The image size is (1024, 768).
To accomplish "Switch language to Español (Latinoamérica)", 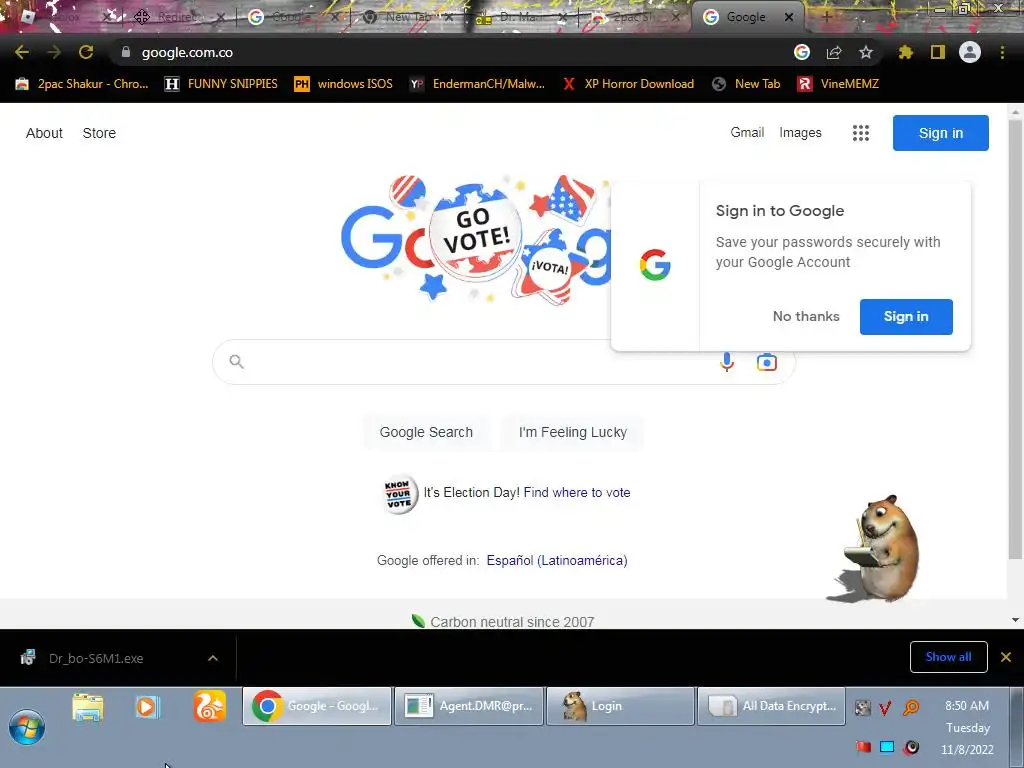I will click(557, 560).
